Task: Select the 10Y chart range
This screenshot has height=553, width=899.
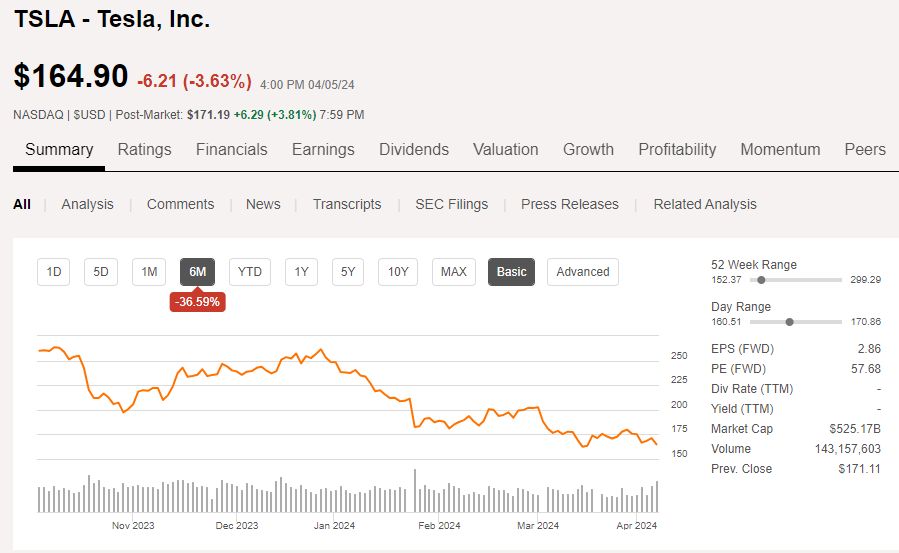Action: [x=398, y=272]
